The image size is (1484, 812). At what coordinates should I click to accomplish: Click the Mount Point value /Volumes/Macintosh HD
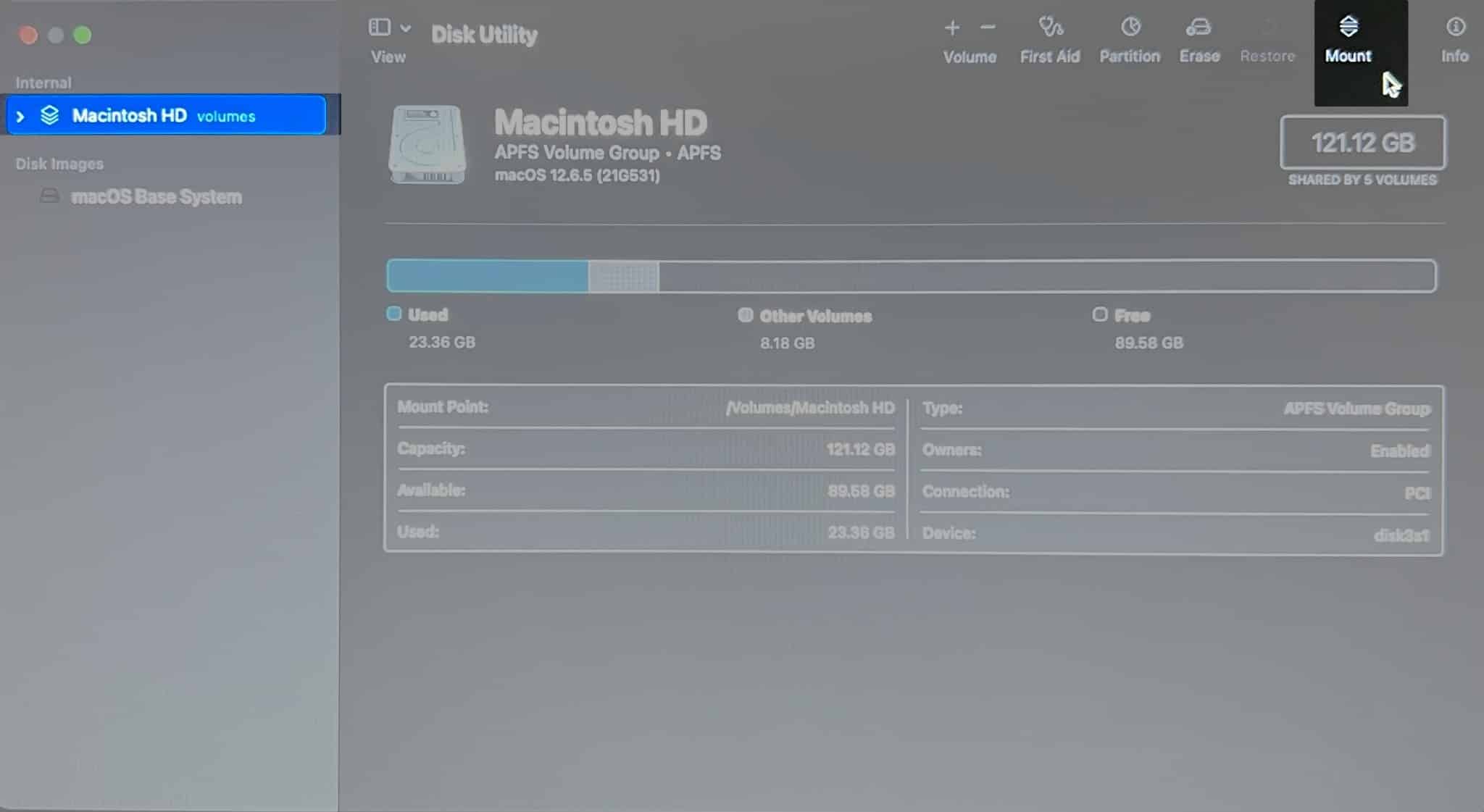coord(810,408)
